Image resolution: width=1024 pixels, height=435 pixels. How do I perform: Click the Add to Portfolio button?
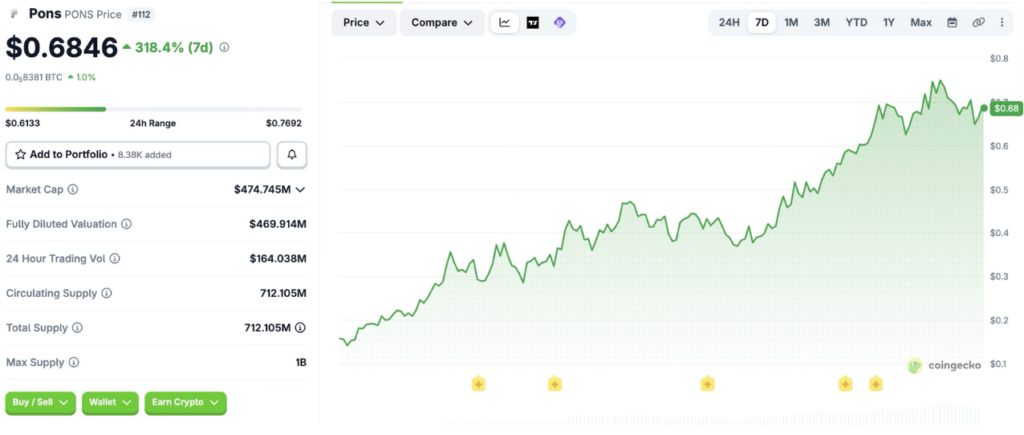point(138,155)
